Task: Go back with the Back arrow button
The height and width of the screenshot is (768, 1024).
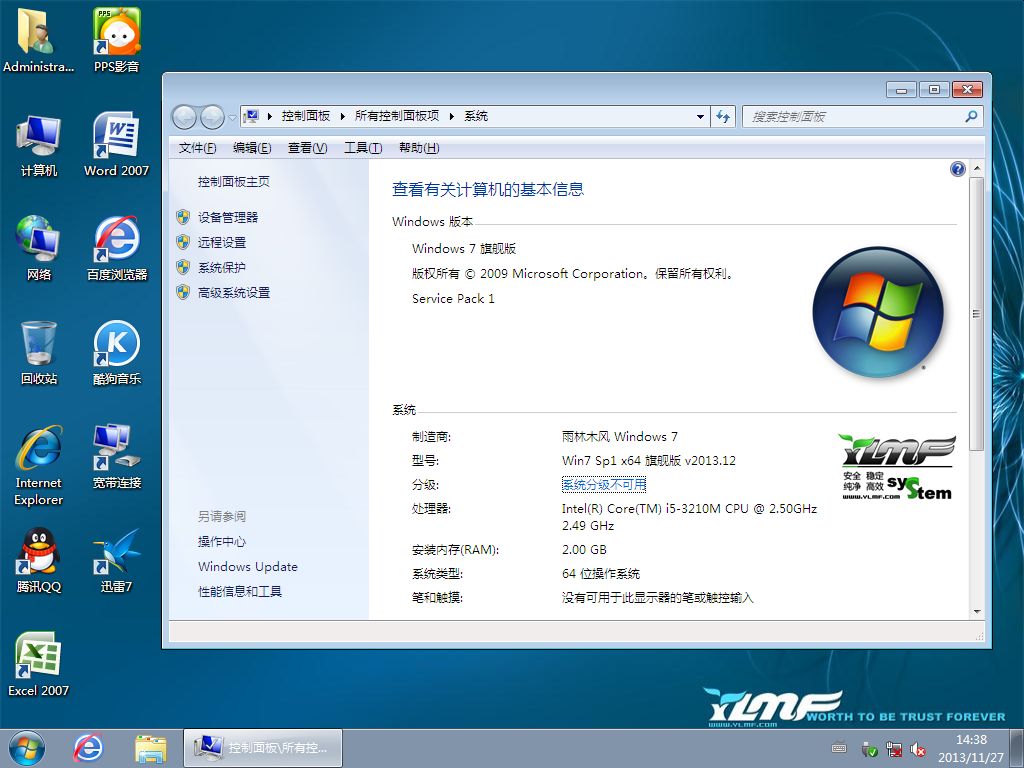Action: tap(184, 117)
